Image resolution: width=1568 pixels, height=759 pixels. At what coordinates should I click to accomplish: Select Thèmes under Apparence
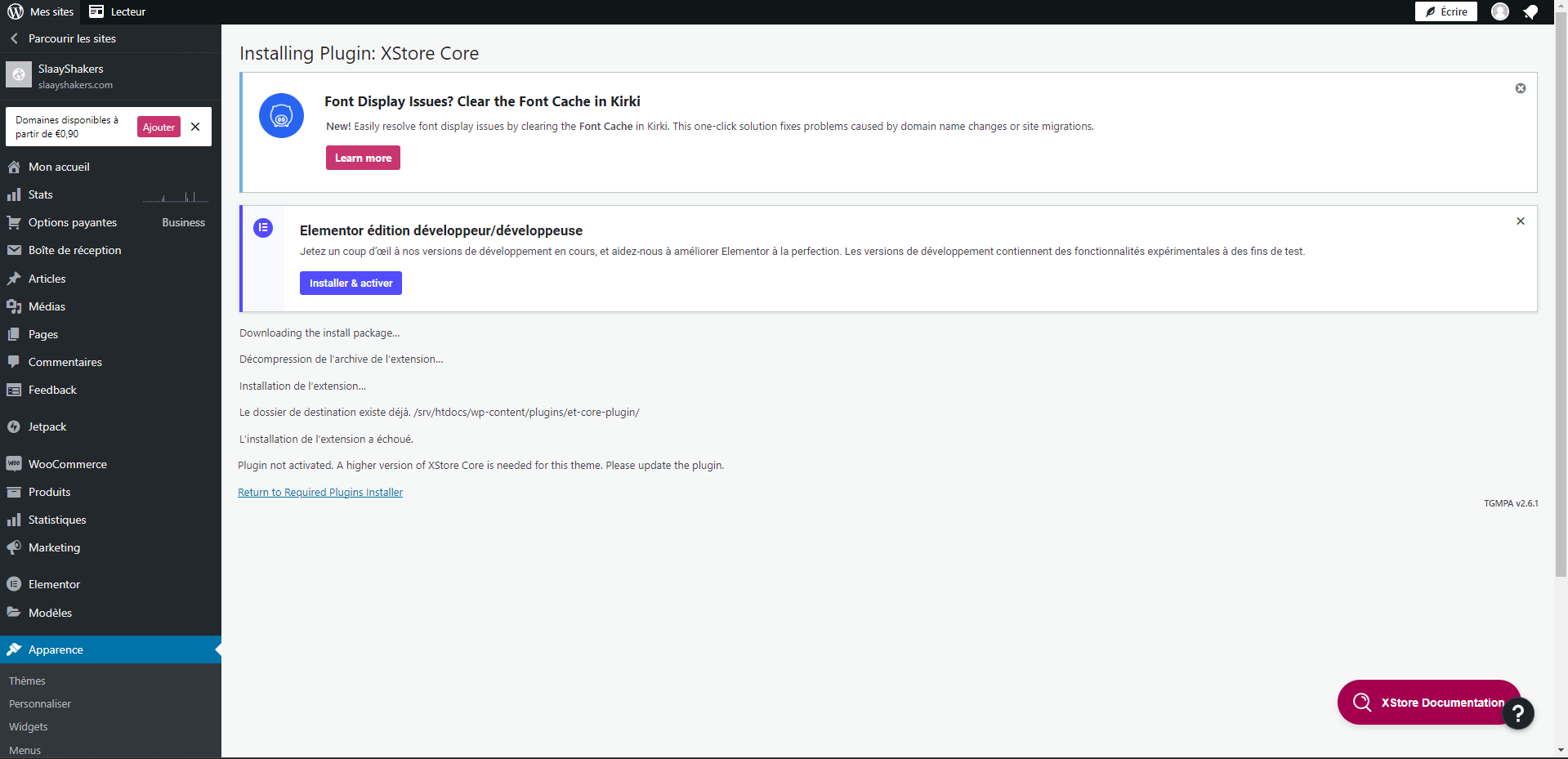pos(27,681)
